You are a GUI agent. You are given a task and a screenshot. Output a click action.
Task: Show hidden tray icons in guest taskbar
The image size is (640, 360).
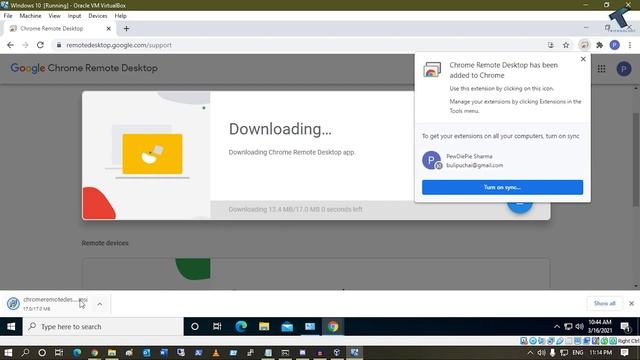pos(556,327)
